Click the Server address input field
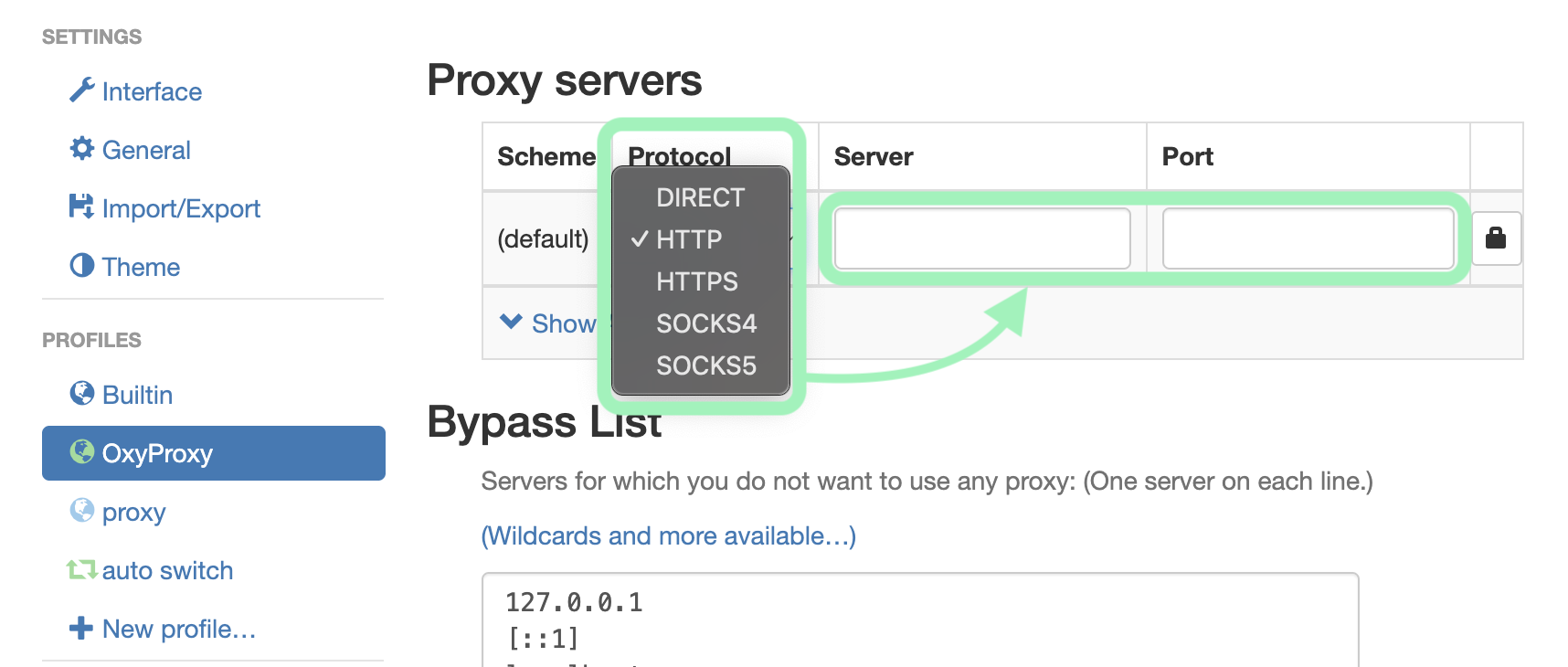The height and width of the screenshot is (667, 1568). click(x=981, y=238)
